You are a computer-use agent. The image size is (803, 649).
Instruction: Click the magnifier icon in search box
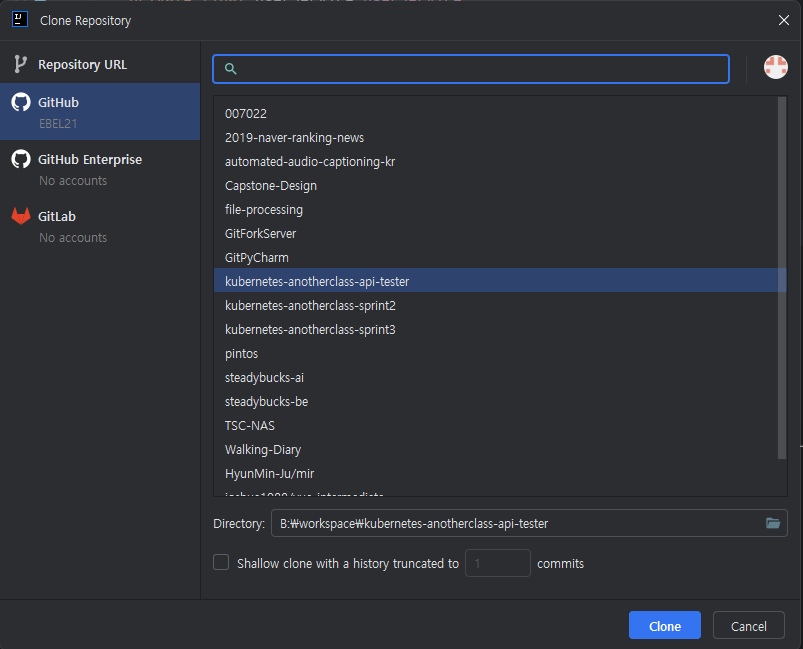point(230,69)
